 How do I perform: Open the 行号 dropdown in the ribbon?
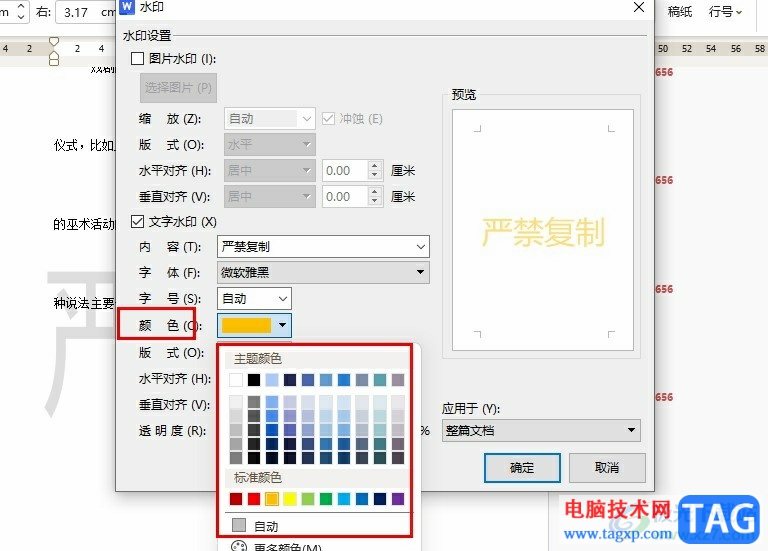click(x=725, y=11)
